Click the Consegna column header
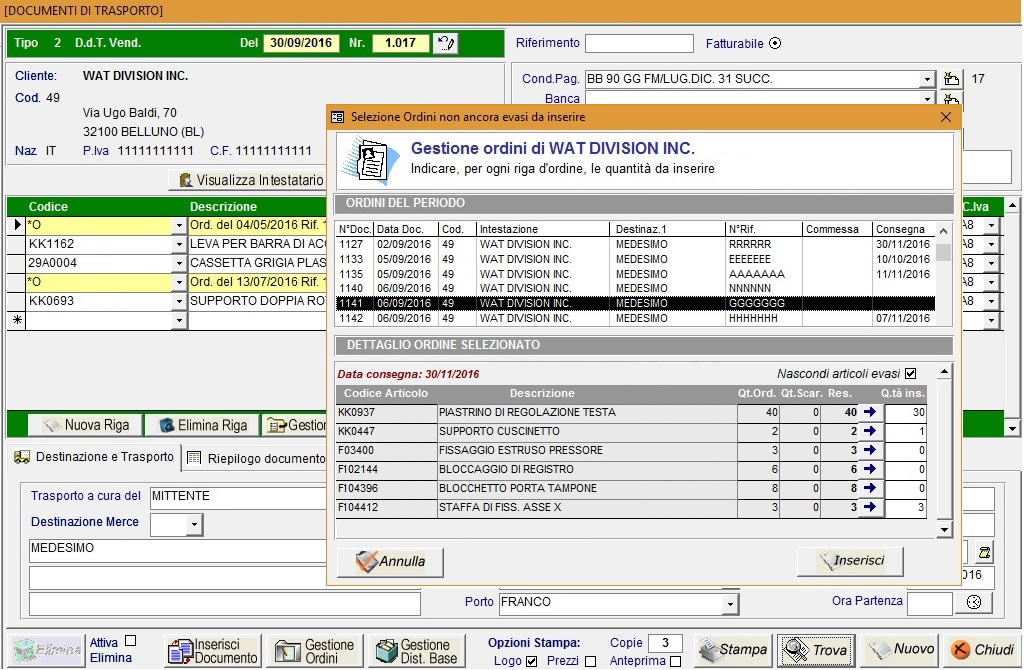This screenshot has height=670, width=1024. (903, 229)
